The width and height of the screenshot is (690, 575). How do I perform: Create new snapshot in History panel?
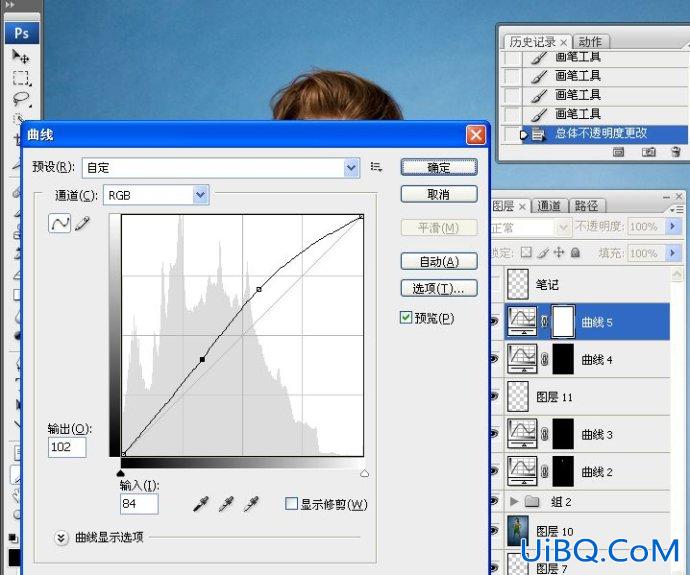648,152
